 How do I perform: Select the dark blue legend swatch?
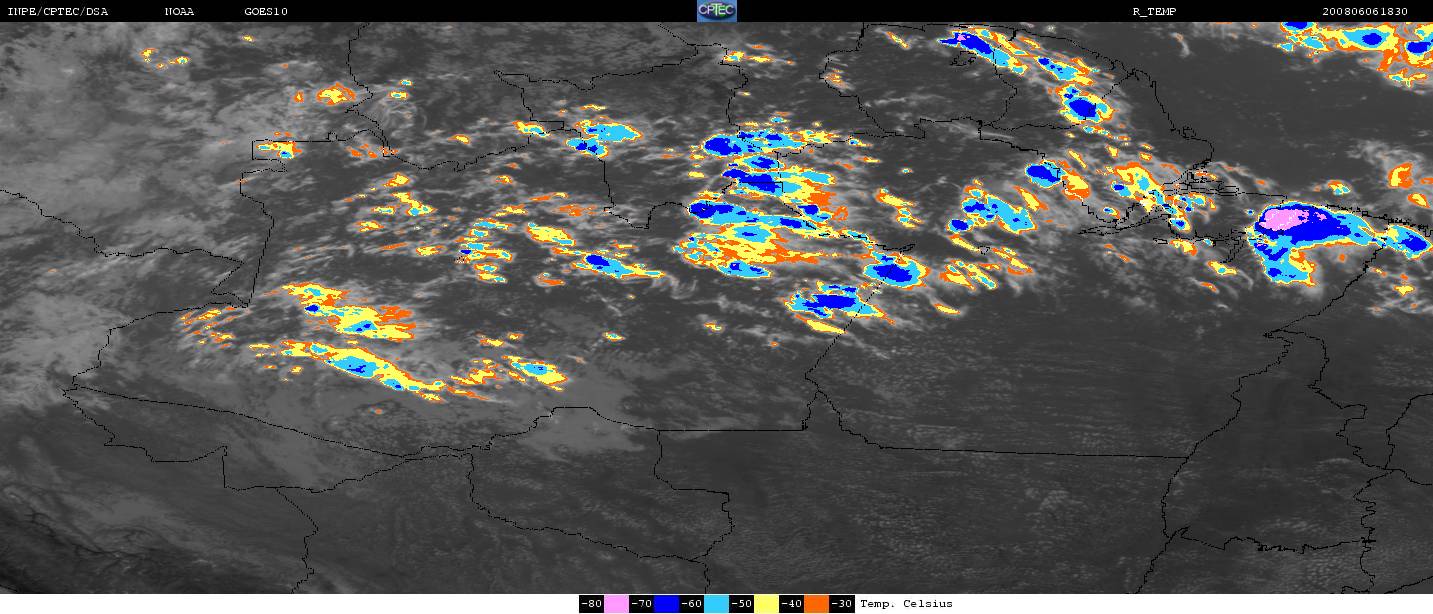point(666,604)
